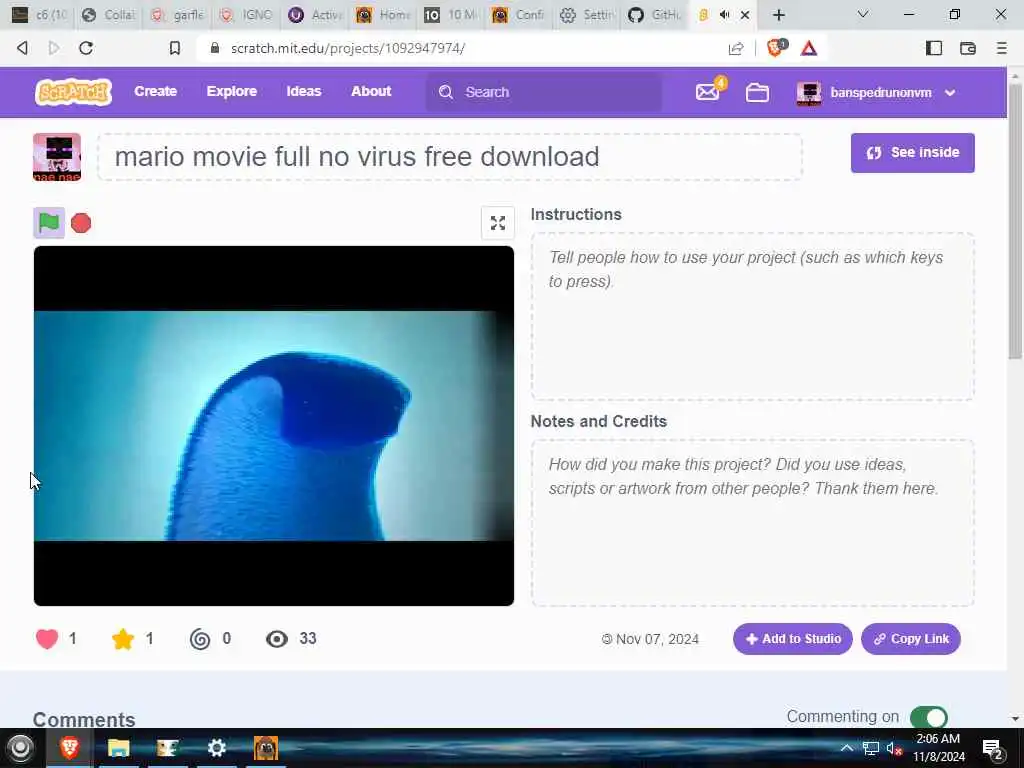
Task: Click the Create menu item
Action: pyautogui.click(x=155, y=91)
